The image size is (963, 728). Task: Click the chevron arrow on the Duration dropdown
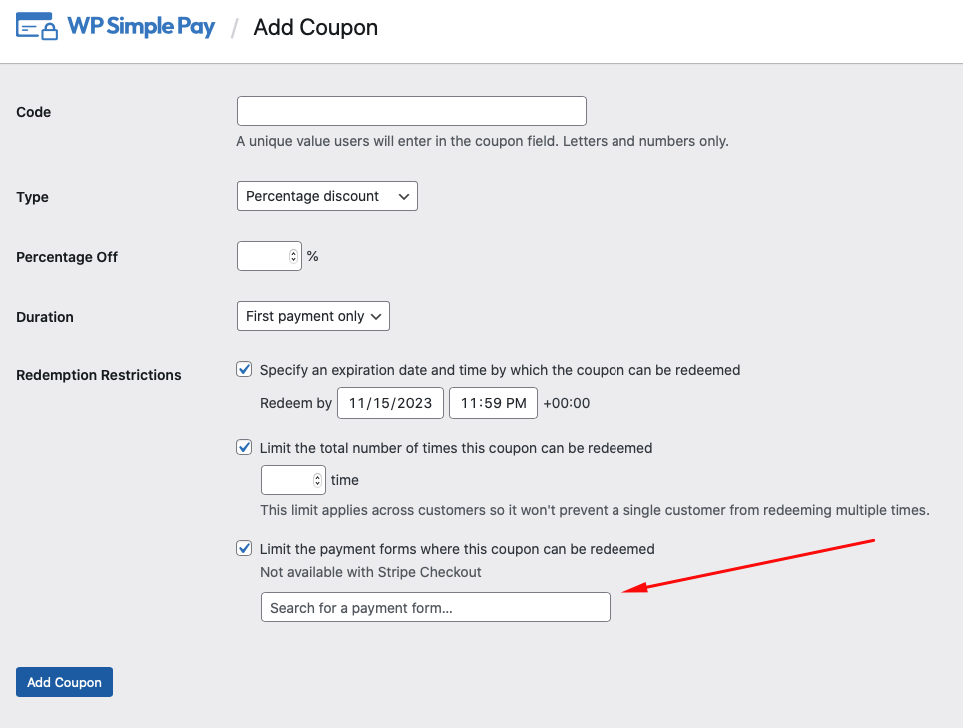click(x=376, y=316)
